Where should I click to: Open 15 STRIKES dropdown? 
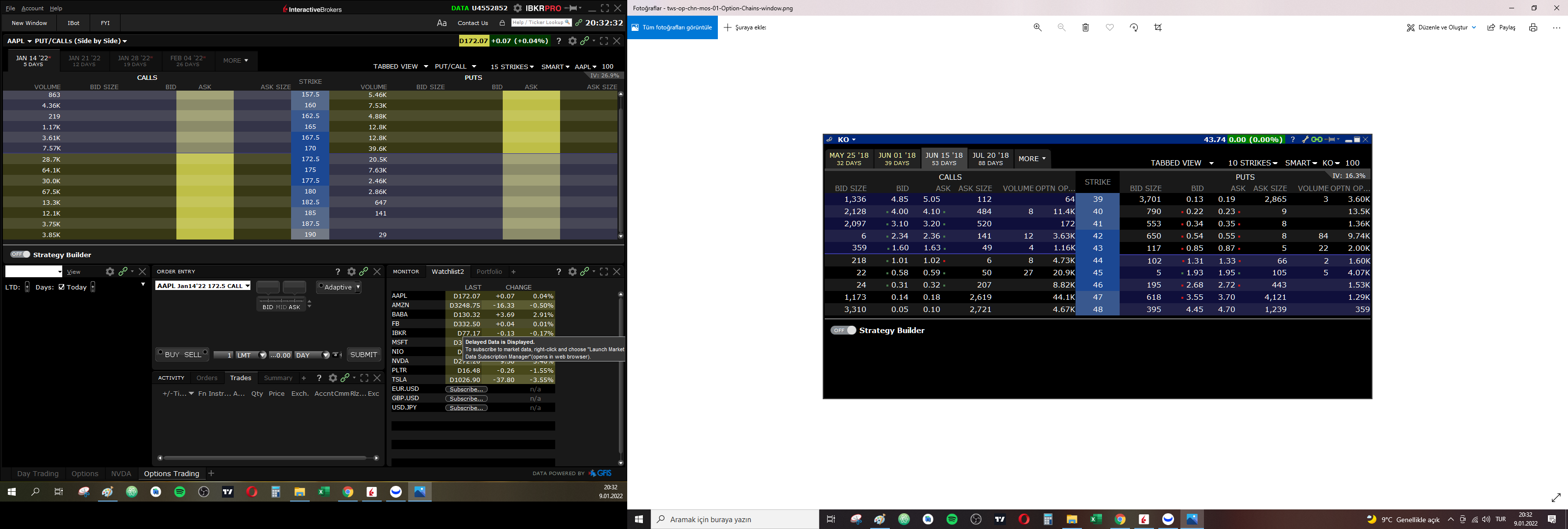(x=512, y=66)
